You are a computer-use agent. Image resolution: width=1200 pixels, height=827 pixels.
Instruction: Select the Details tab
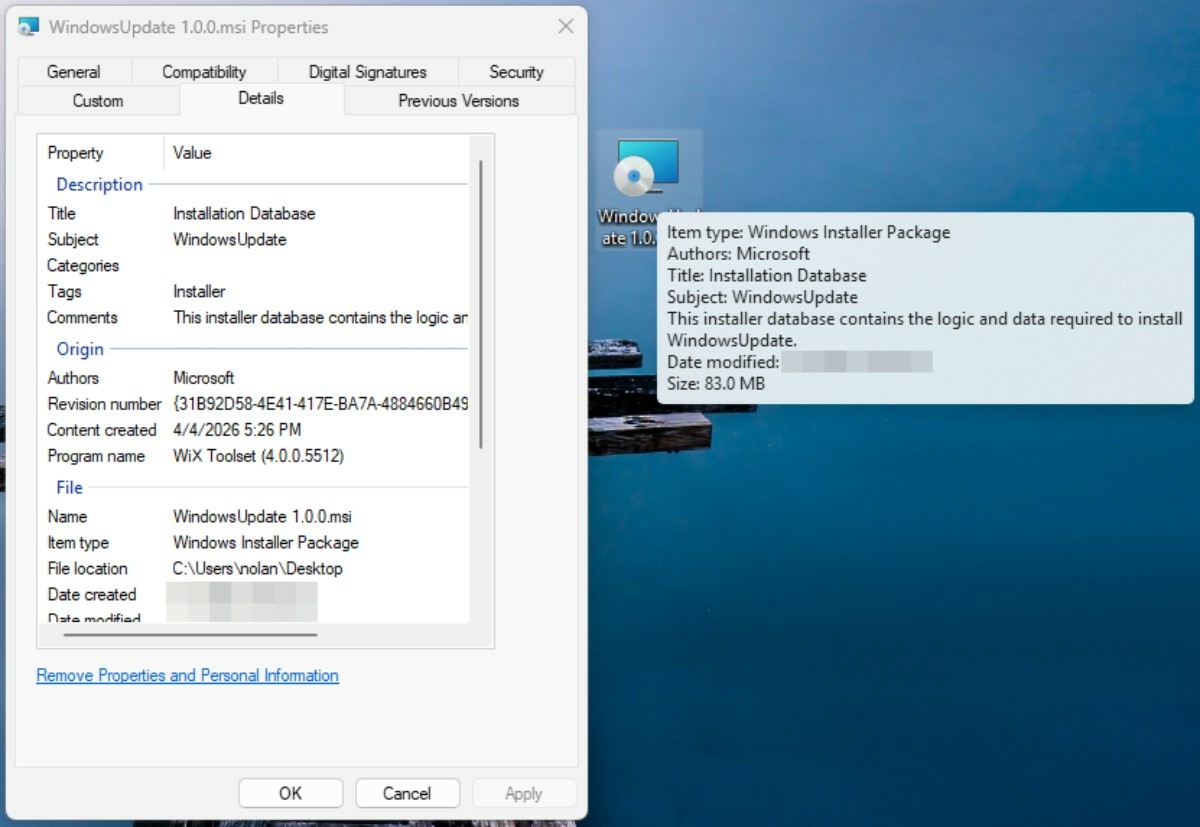coord(260,100)
